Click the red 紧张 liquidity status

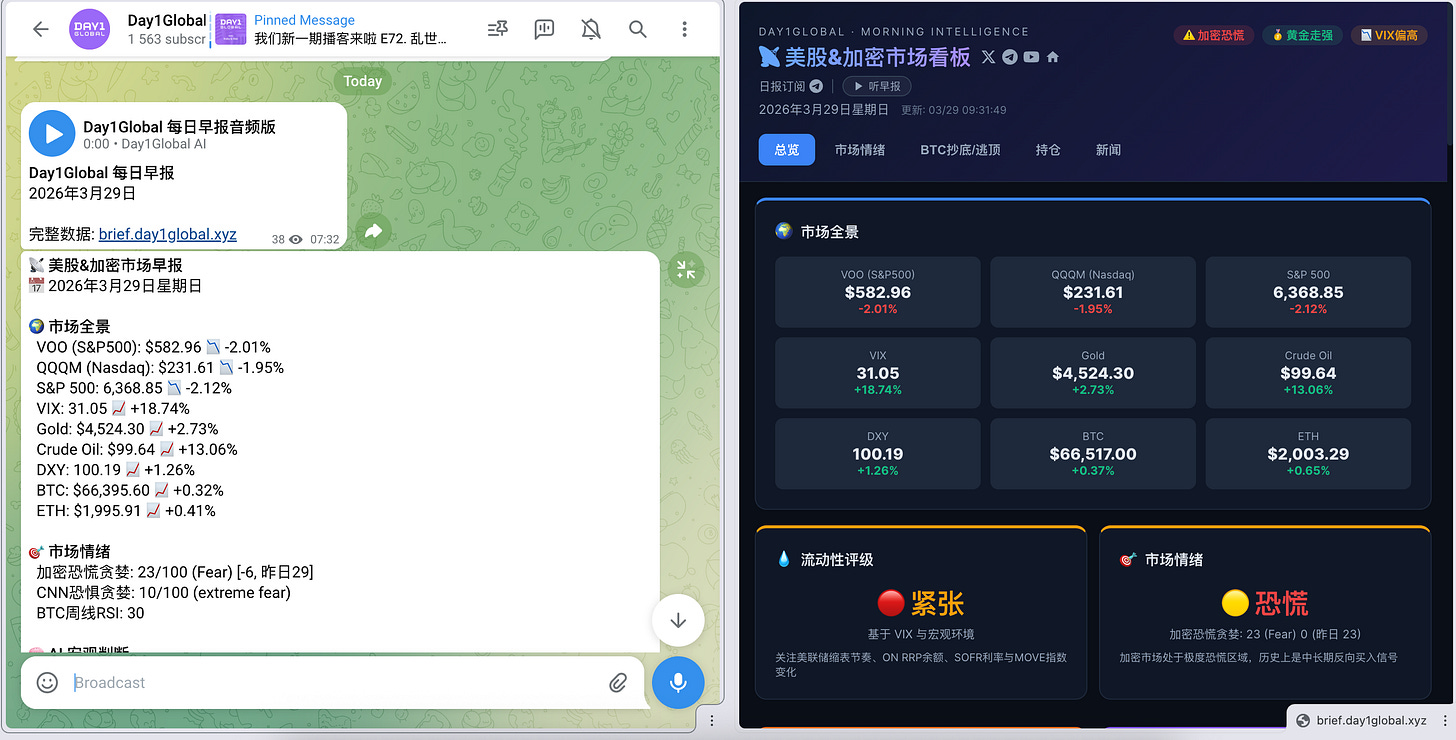[x=921, y=603]
